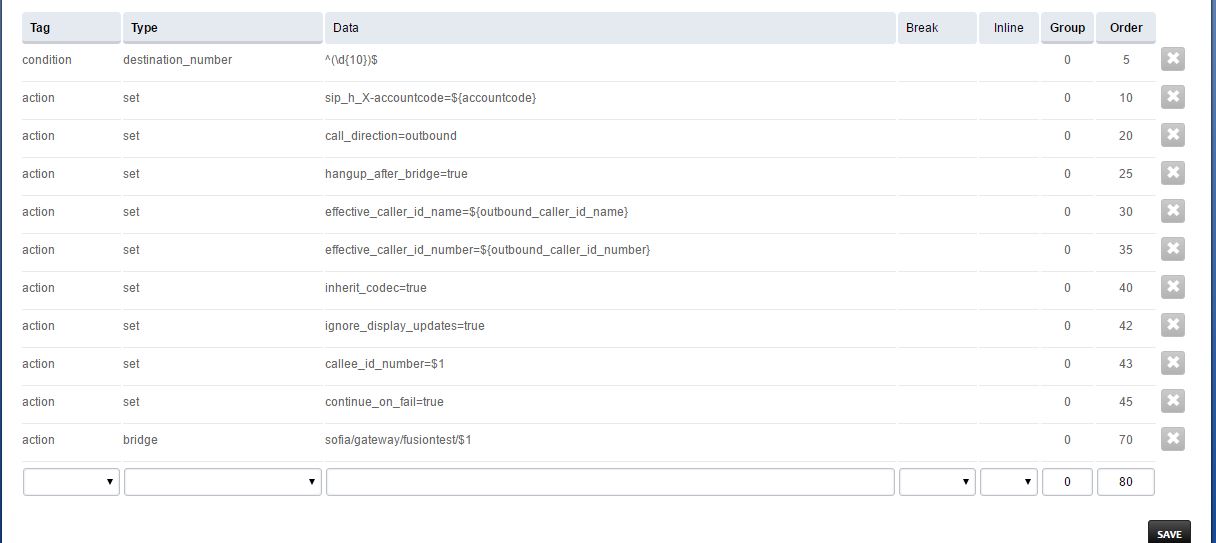Remove the call_direction=outbound row

coord(1173,135)
